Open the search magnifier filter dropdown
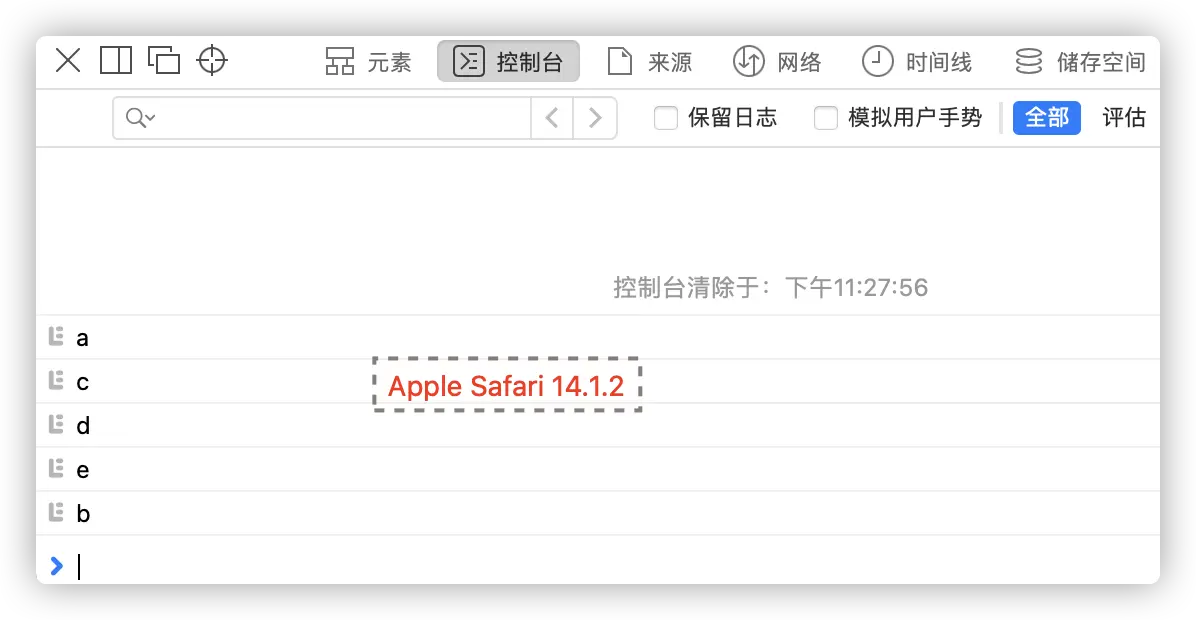Image resolution: width=1196 pixels, height=620 pixels. 140,118
